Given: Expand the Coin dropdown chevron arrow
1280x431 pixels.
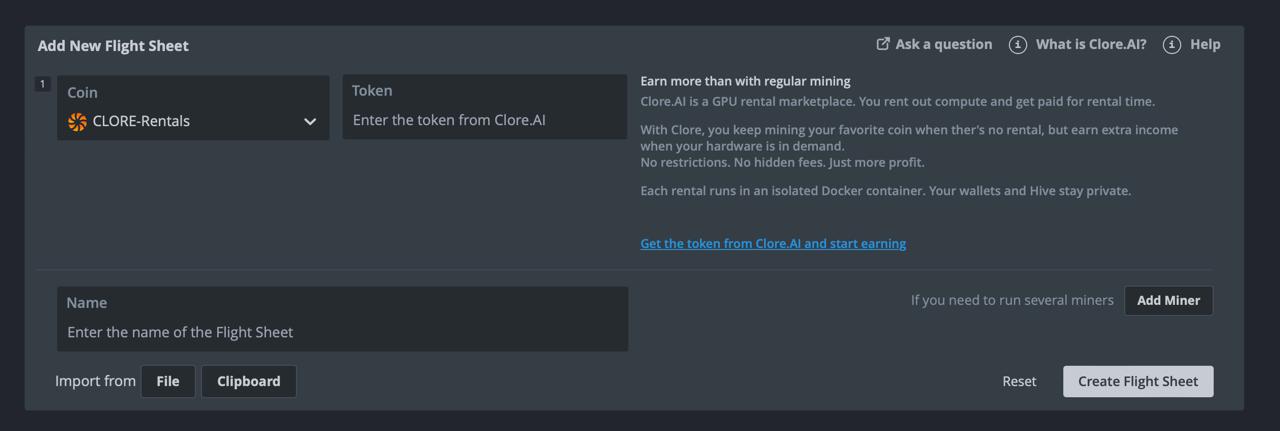Looking at the screenshot, I should point(310,122).
